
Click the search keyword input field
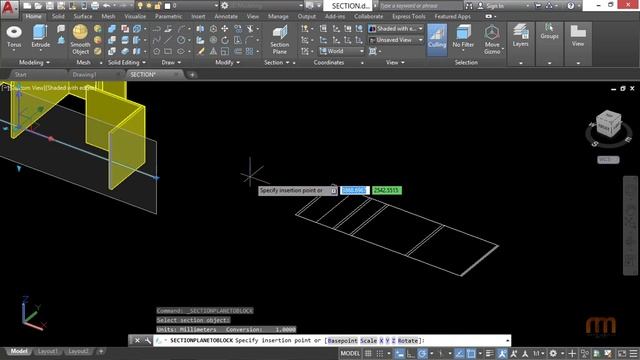[421, 6]
